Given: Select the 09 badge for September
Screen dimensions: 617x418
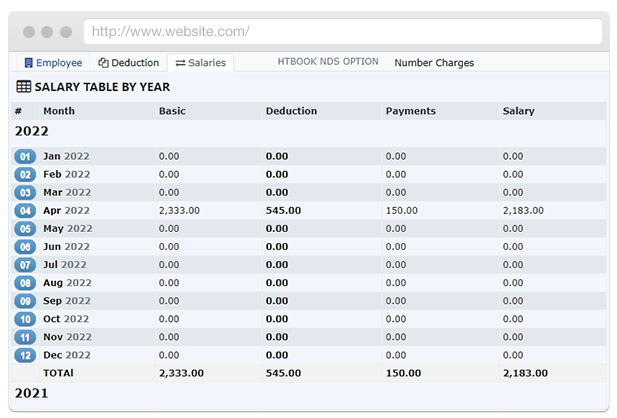Looking at the screenshot, I should coord(26,301).
